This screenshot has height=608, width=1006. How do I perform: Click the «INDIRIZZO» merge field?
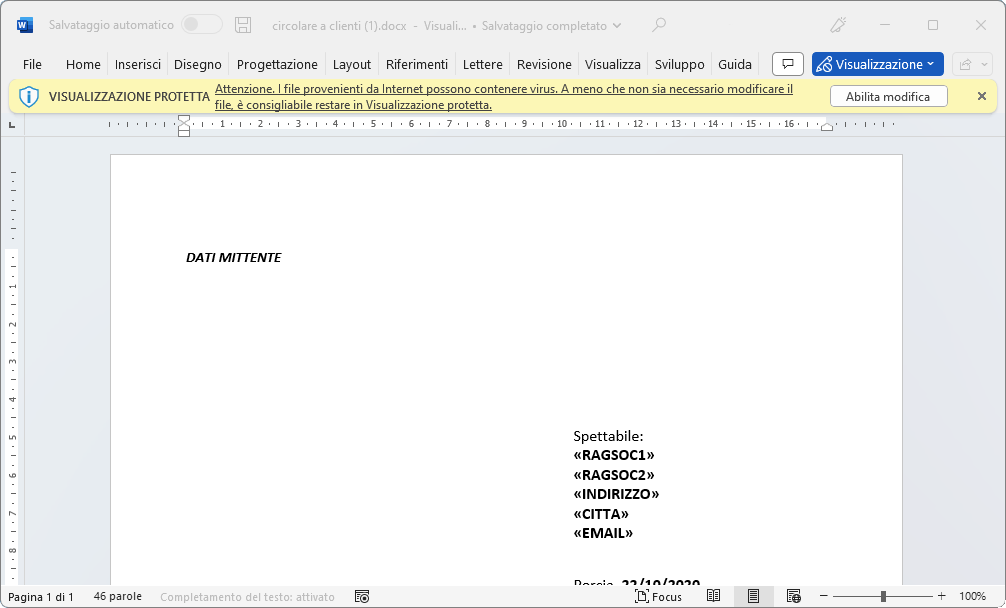click(617, 494)
